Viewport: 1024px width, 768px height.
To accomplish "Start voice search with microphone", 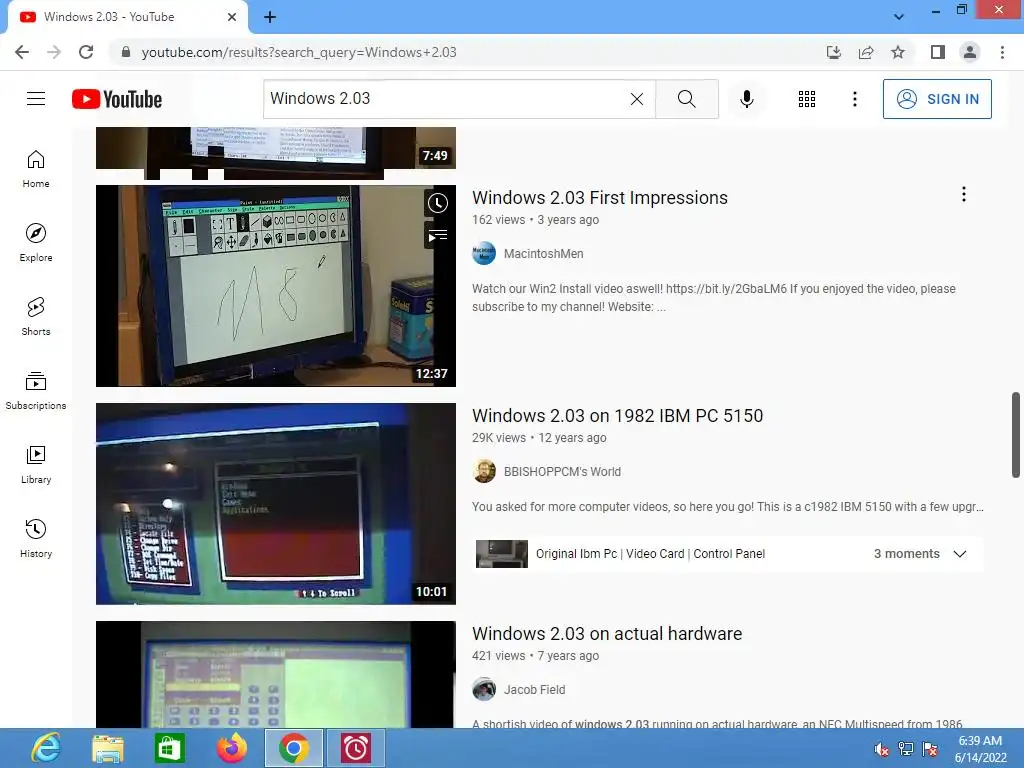I will pyautogui.click(x=746, y=99).
